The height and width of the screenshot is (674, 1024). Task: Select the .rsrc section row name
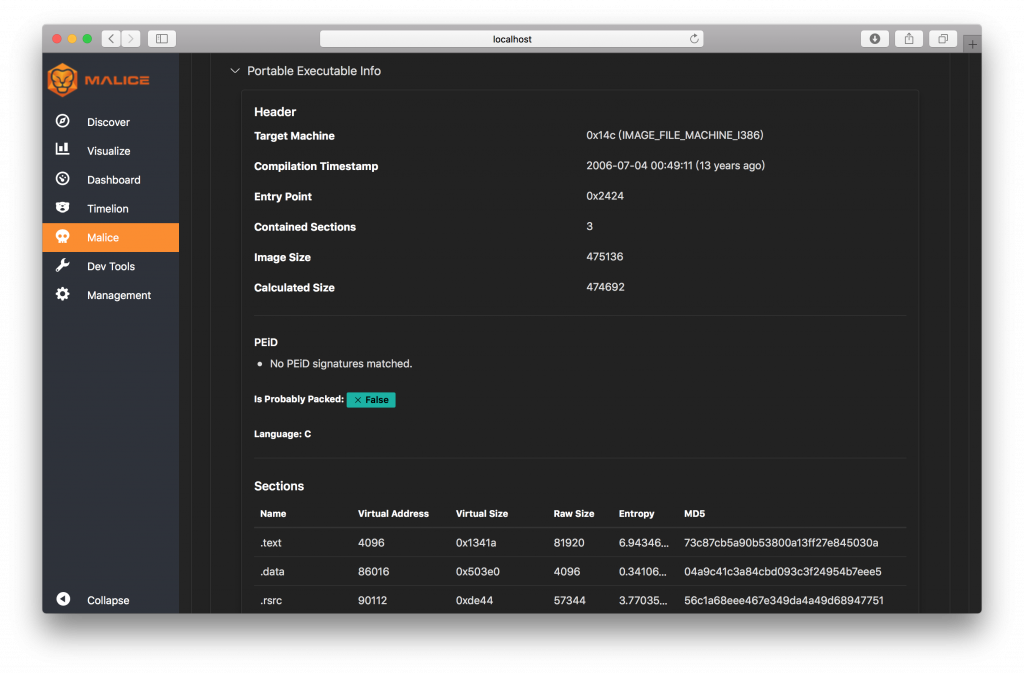coord(271,600)
